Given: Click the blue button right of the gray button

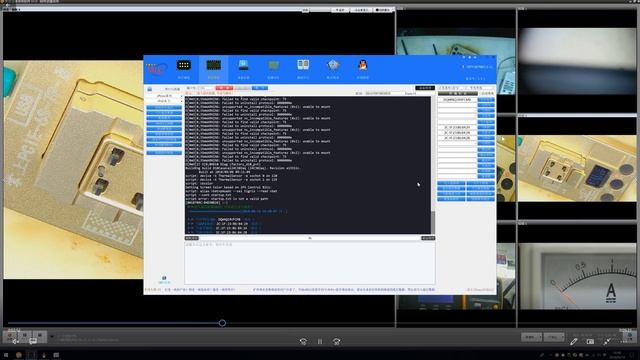Looking at the screenshot, I should 260,88.
